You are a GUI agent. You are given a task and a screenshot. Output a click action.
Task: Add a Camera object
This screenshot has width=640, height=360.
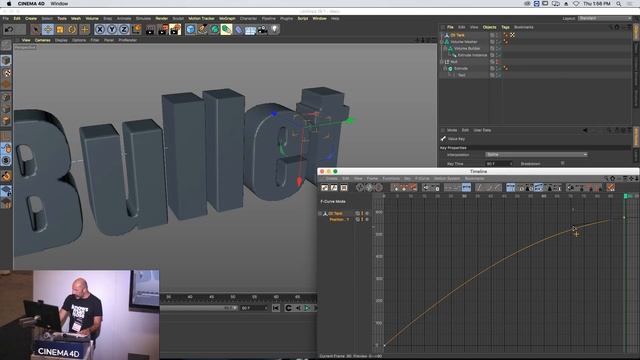[262, 29]
